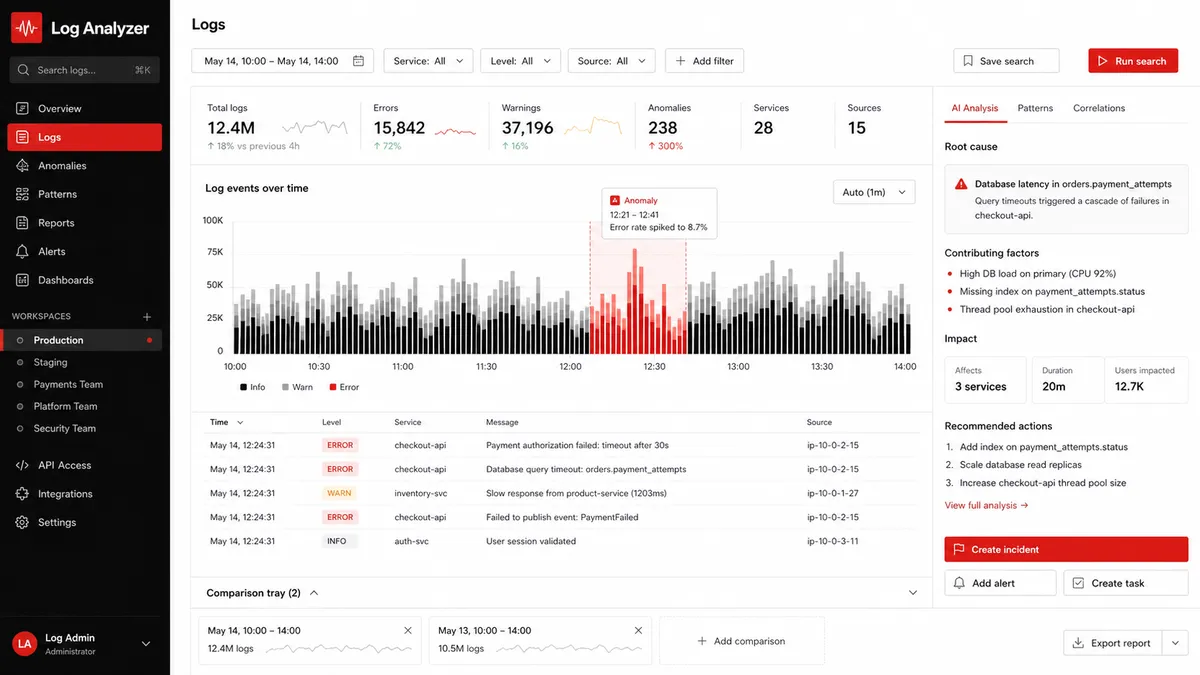Sort the table by Time column
Viewport: 1200px width, 675px height.
pyautogui.click(x=227, y=423)
